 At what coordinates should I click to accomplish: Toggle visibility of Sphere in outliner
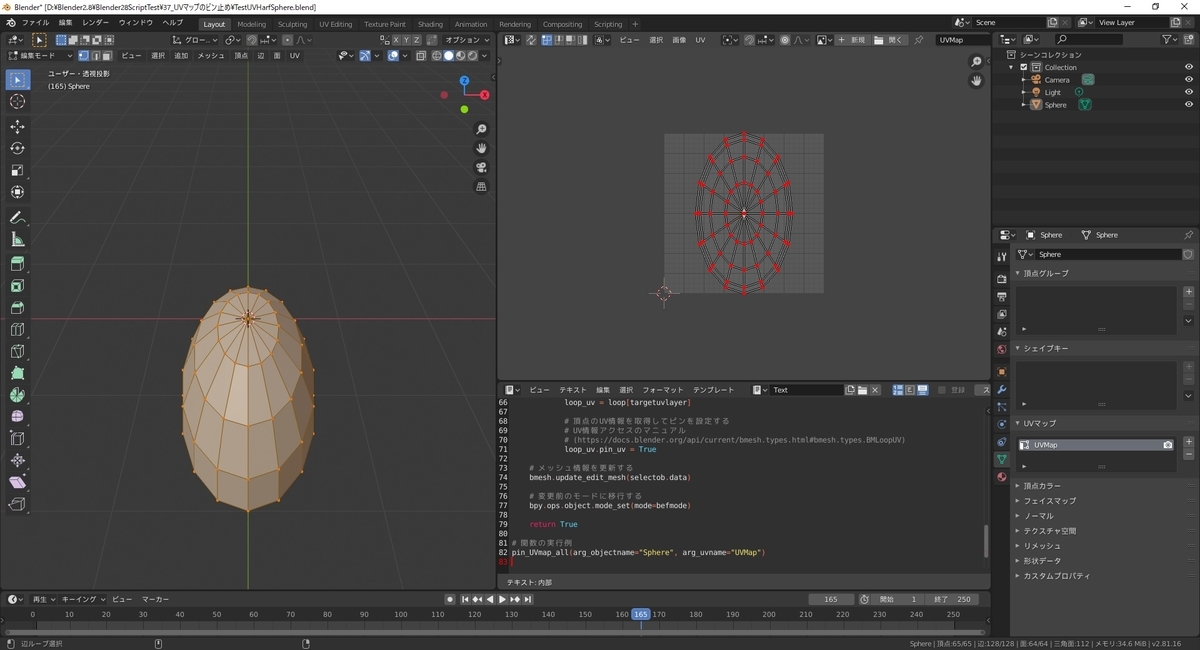point(1189,104)
